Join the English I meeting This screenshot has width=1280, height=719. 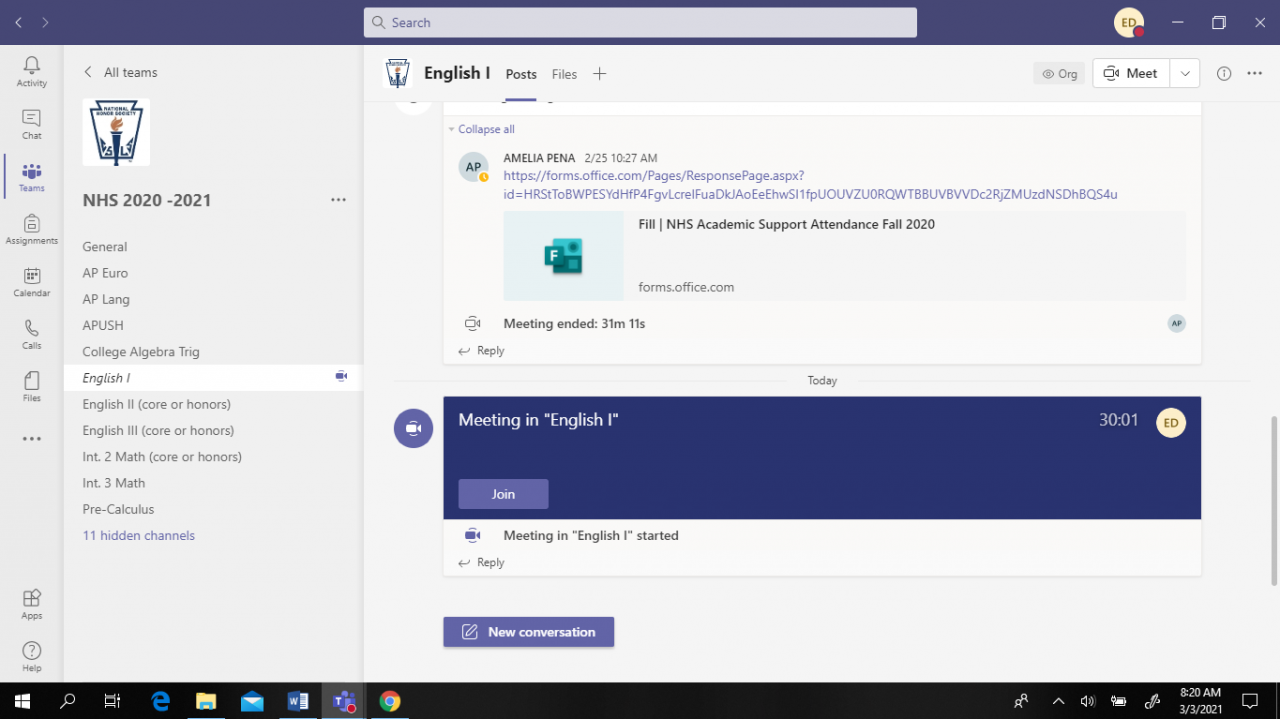(x=503, y=494)
